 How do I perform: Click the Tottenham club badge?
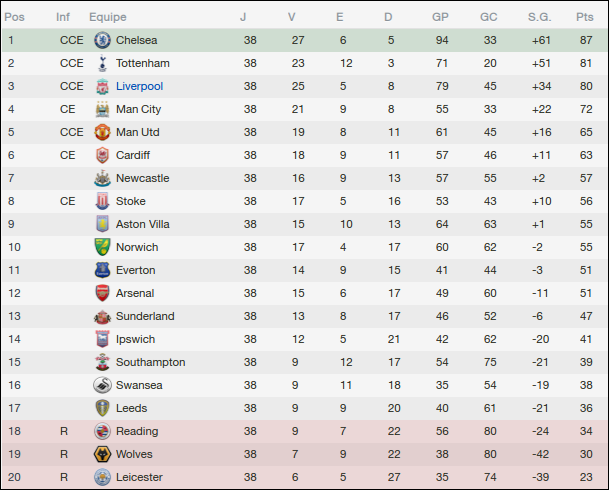(x=101, y=63)
